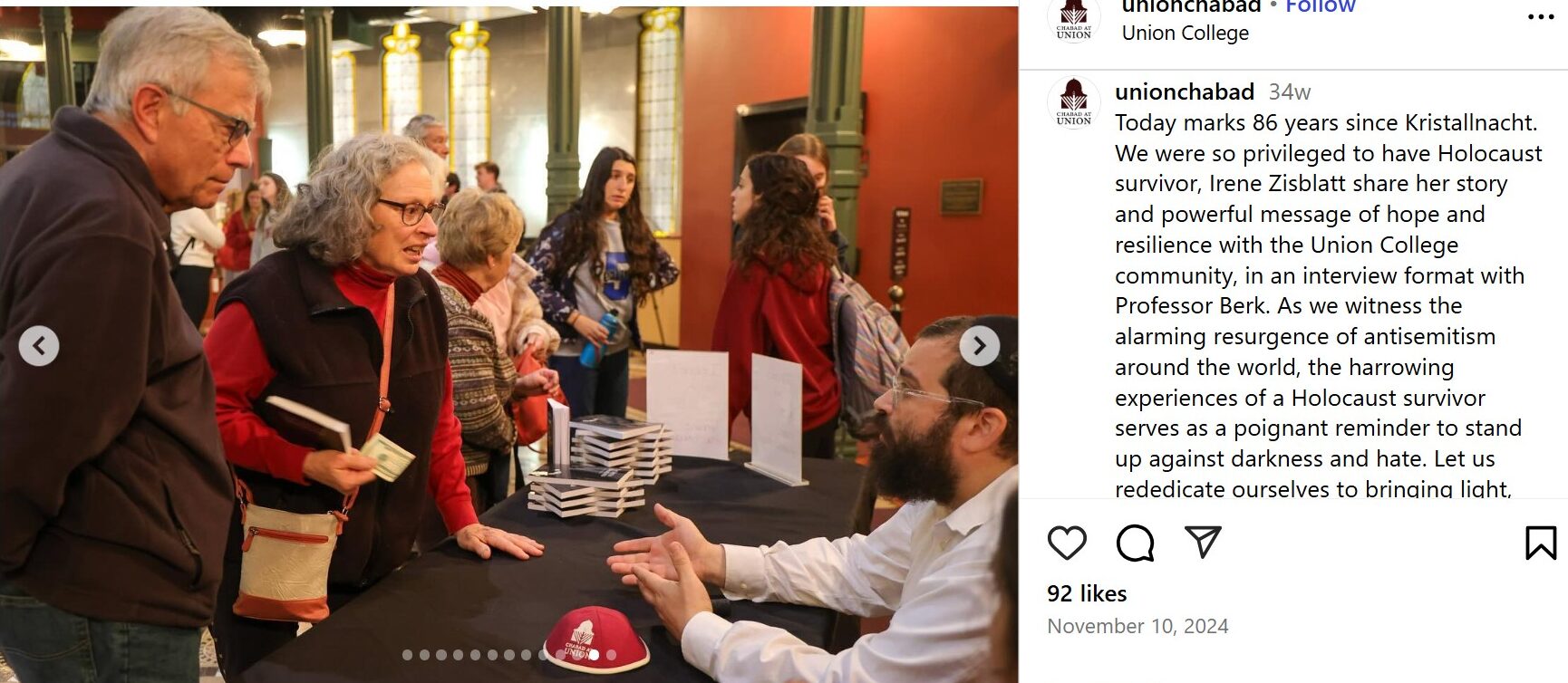The image size is (1568, 683).
Task: Click the Chabad at Union header avatar
Action: (x=1074, y=19)
